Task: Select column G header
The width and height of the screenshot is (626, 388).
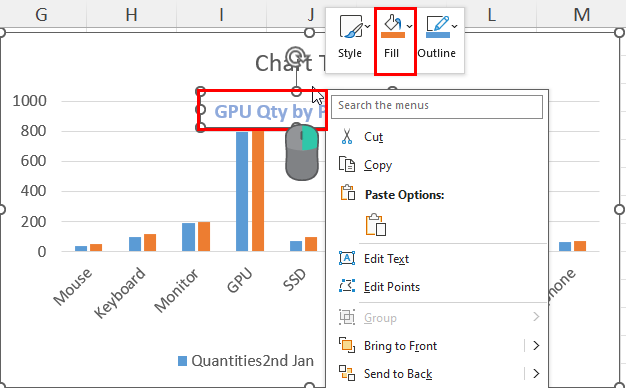Action: point(42,14)
